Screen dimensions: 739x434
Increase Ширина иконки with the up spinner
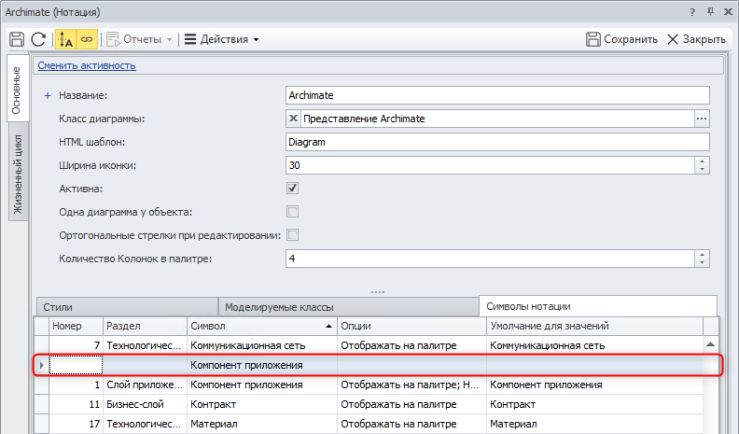pos(702,161)
